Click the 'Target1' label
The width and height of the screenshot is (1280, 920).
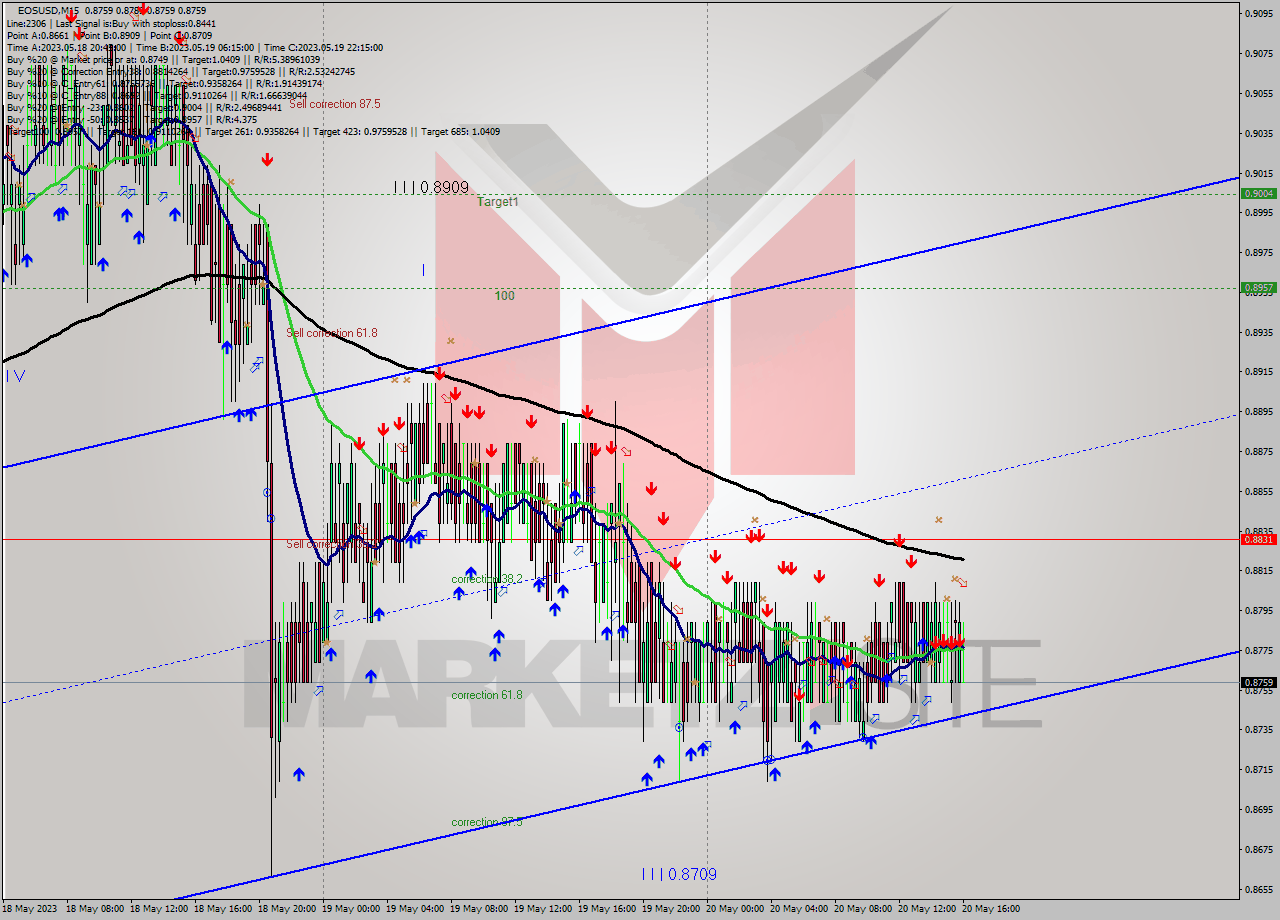[497, 202]
